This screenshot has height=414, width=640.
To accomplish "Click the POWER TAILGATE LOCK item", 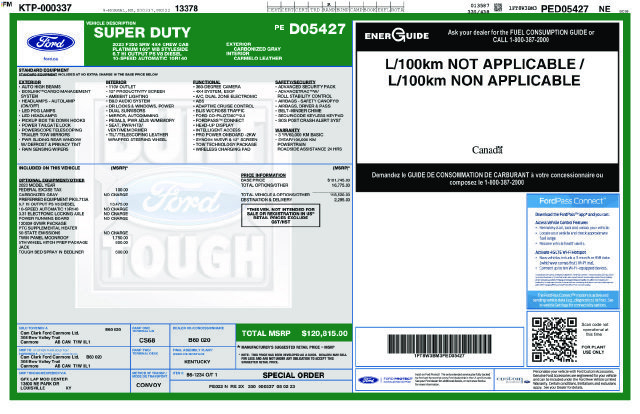I will click(x=44, y=125).
